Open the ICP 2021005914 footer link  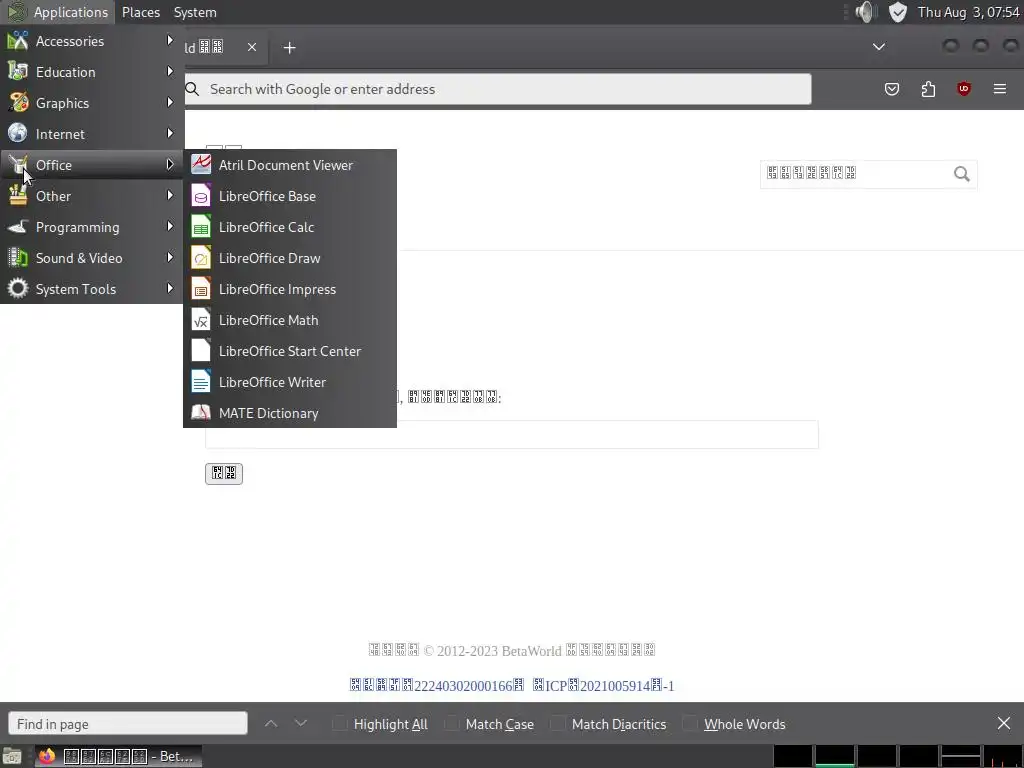pos(603,686)
